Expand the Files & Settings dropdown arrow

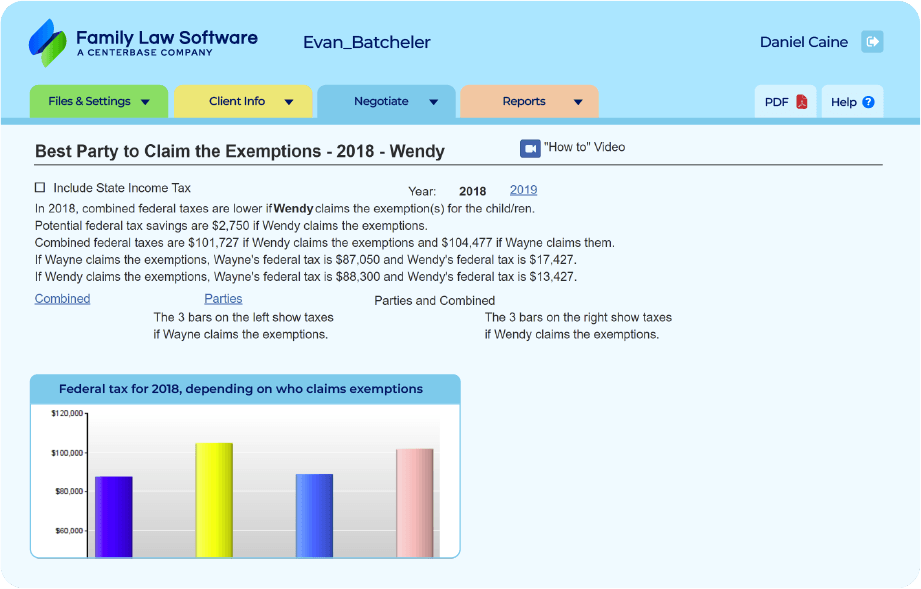pyautogui.click(x=145, y=102)
